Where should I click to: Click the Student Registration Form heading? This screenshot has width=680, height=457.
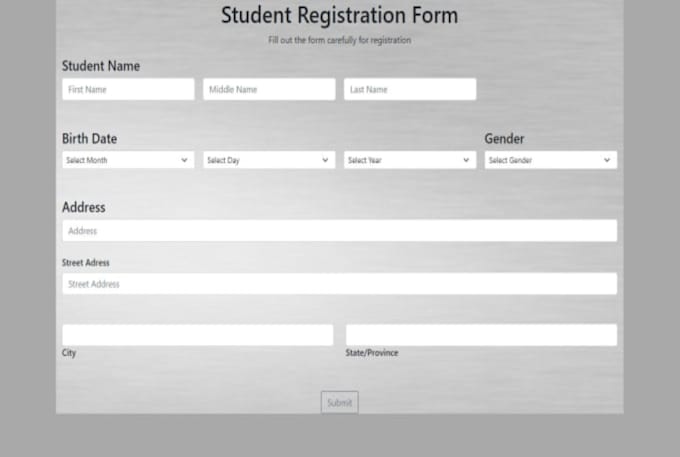339,16
